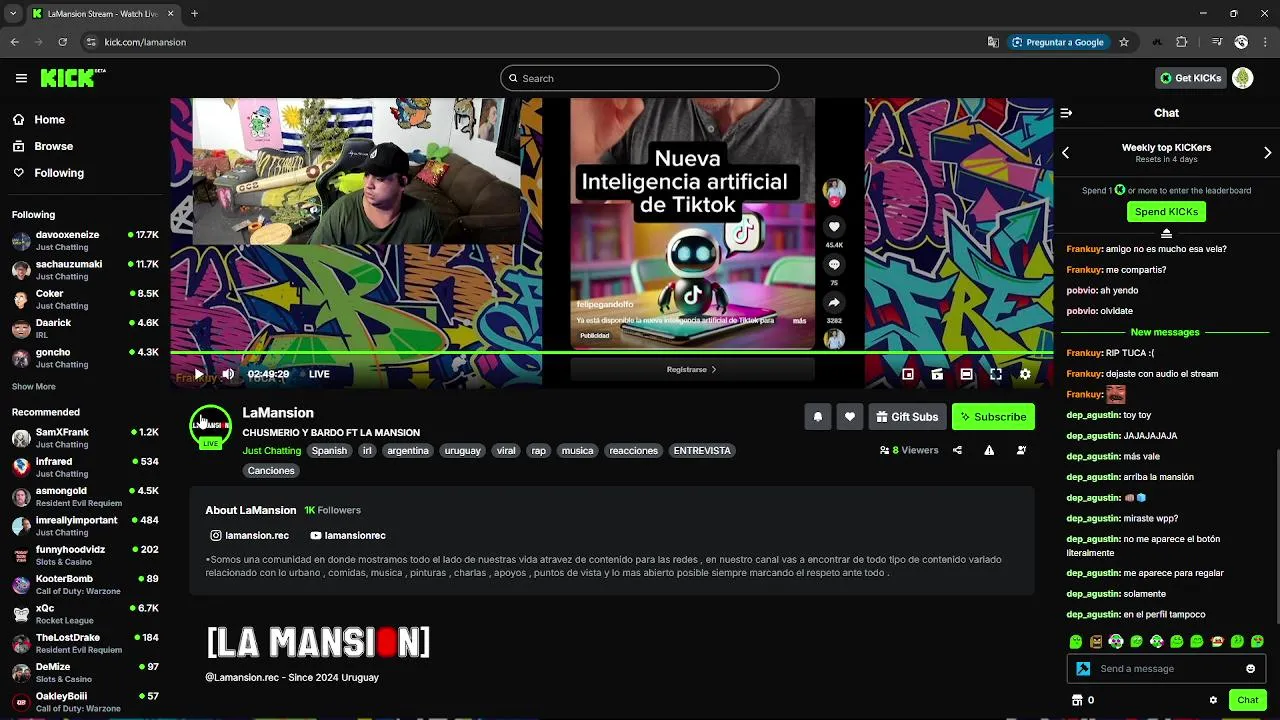Screen dimensions: 1280x720
Task: Open sachauzumaki channel
Action: click(85, 270)
